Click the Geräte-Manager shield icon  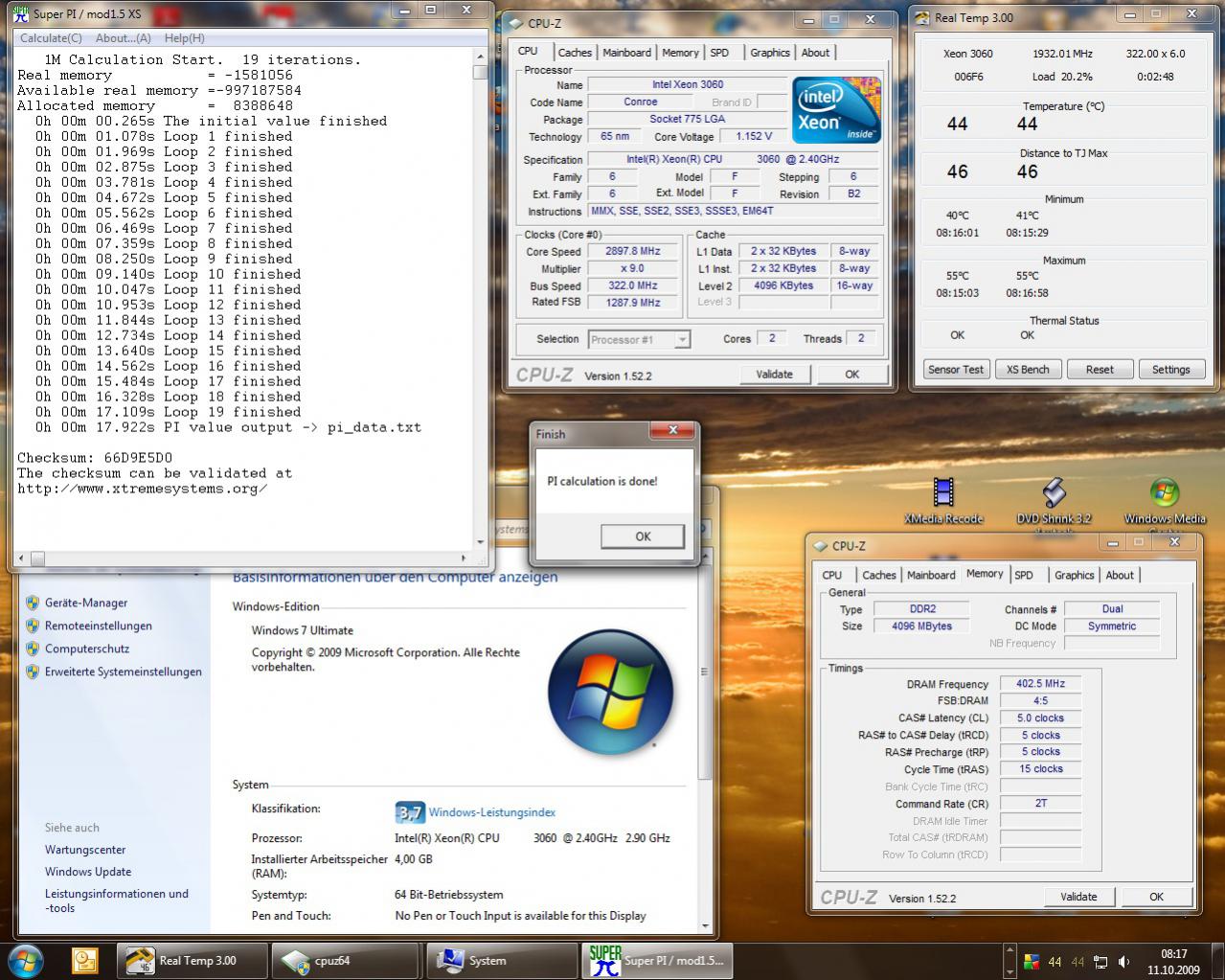point(33,603)
